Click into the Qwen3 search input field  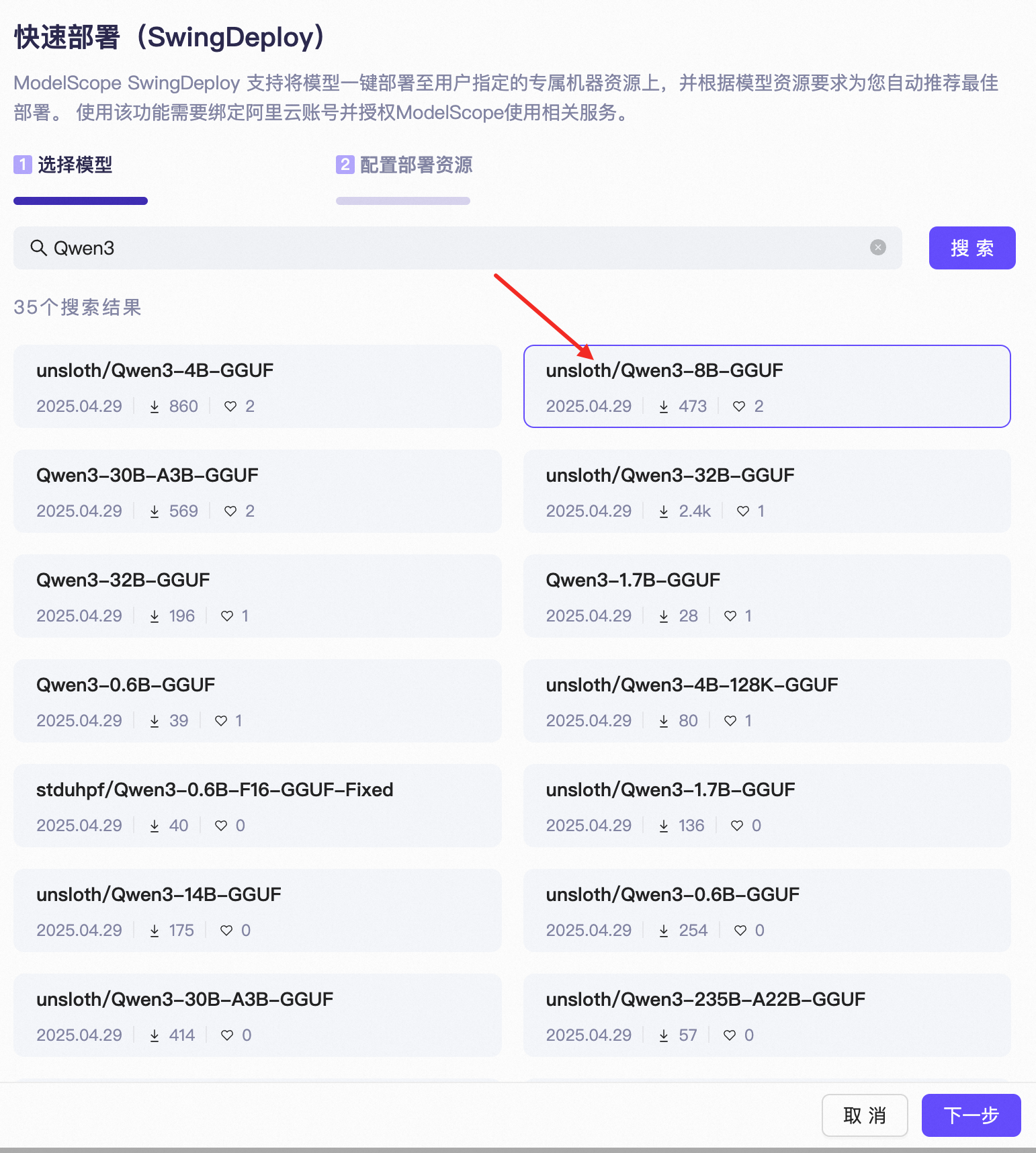pyautogui.click(x=458, y=248)
